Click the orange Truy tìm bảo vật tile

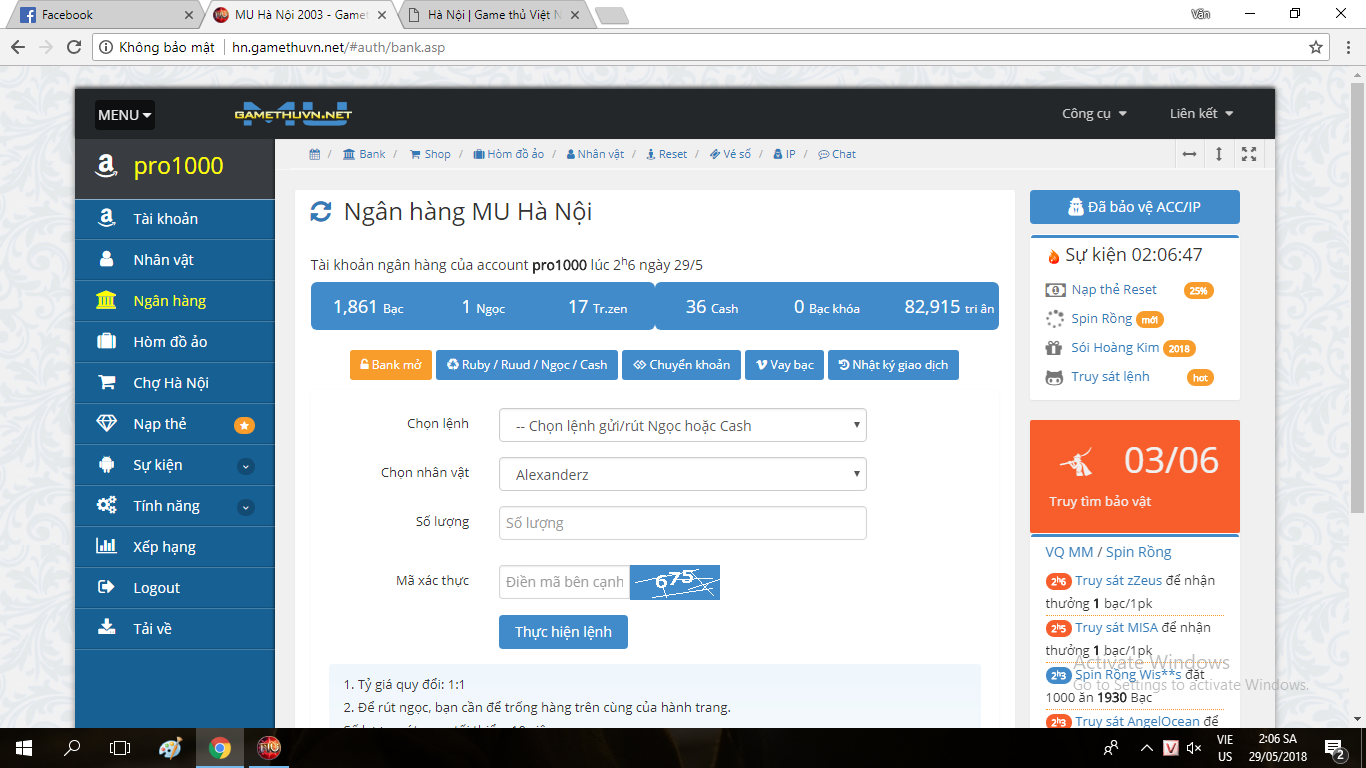(1135, 476)
